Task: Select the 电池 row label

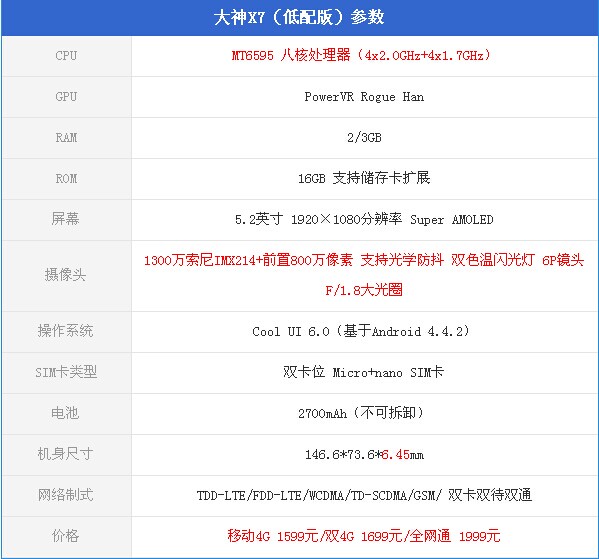Action: coord(65,413)
